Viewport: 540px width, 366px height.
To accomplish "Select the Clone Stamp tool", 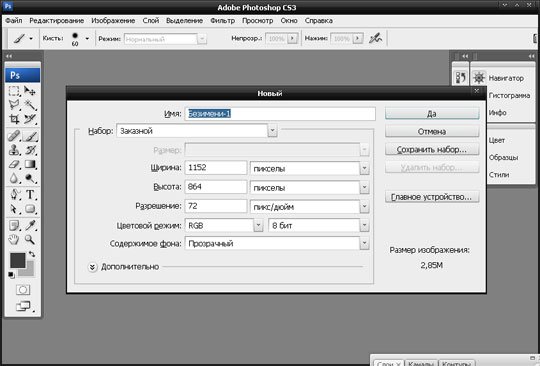I will coord(14,150).
